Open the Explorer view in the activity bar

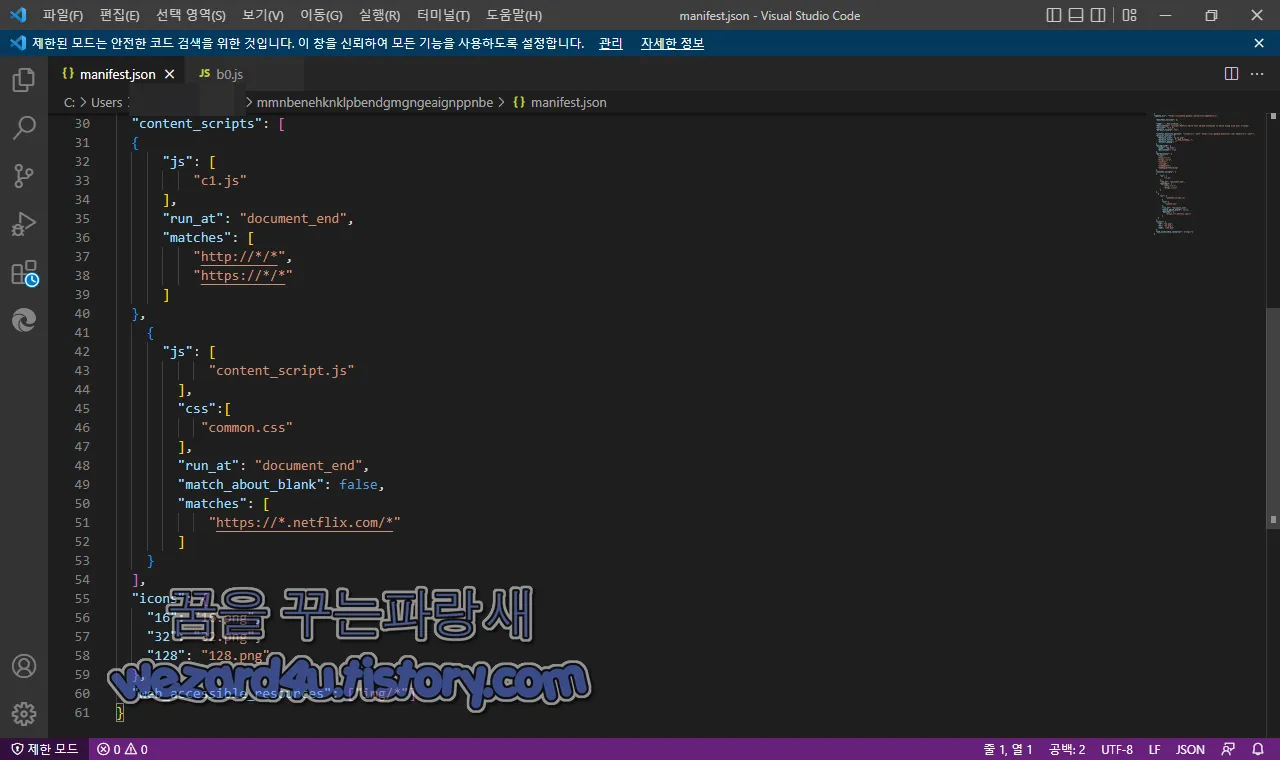pyautogui.click(x=24, y=80)
